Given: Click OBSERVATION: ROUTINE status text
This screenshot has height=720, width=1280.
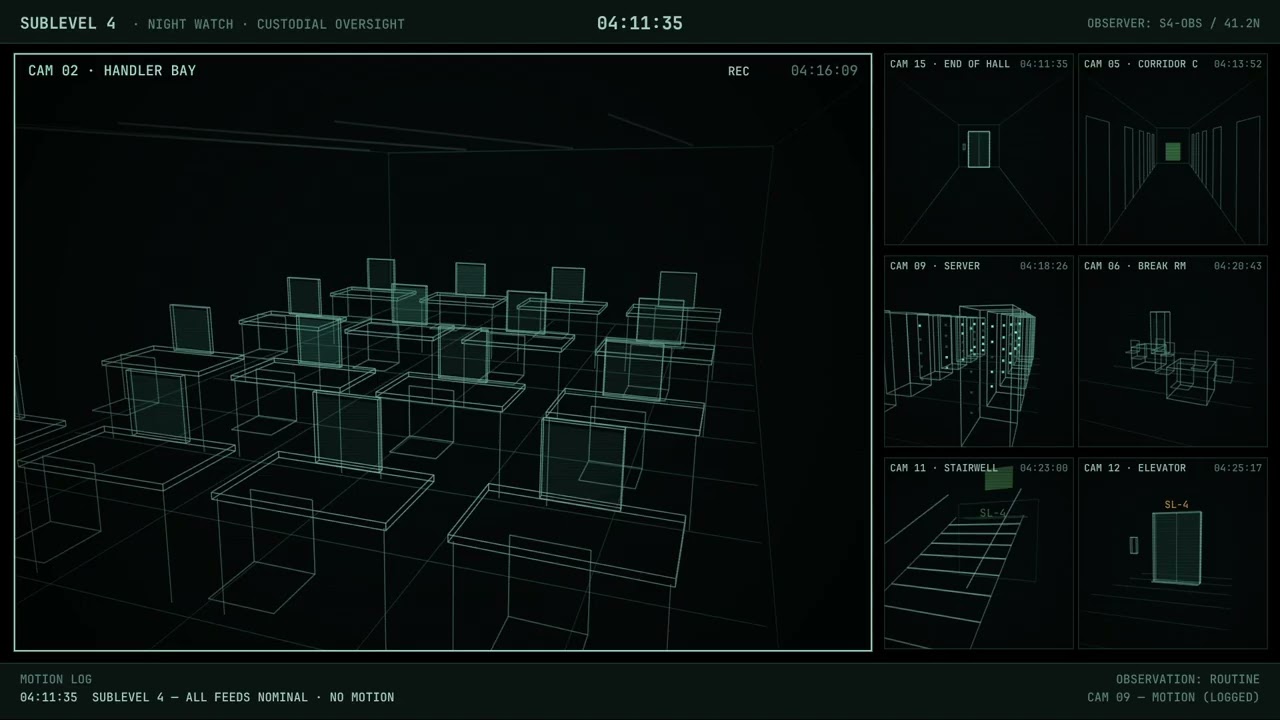Looking at the screenshot, I should click(x=1188, y=679).
